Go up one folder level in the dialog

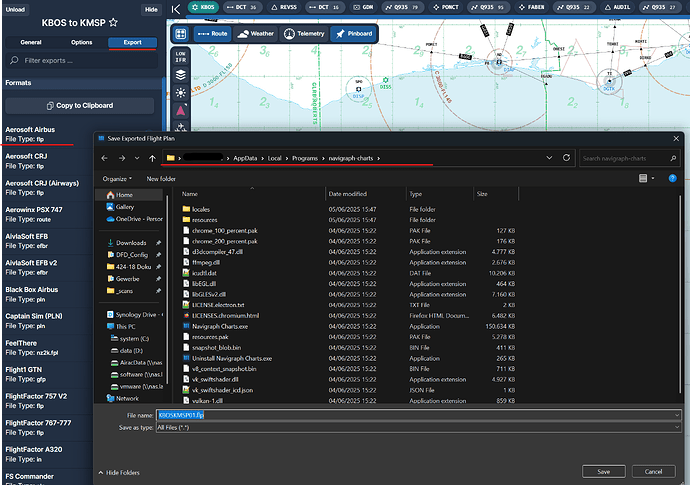[151, 158]
